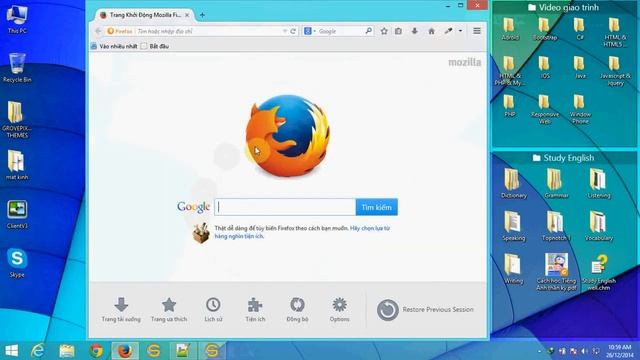The height and width of the screenshot is (360, 640).
Task: Open the Firefox hamburger menu
Action: [477, 31]
